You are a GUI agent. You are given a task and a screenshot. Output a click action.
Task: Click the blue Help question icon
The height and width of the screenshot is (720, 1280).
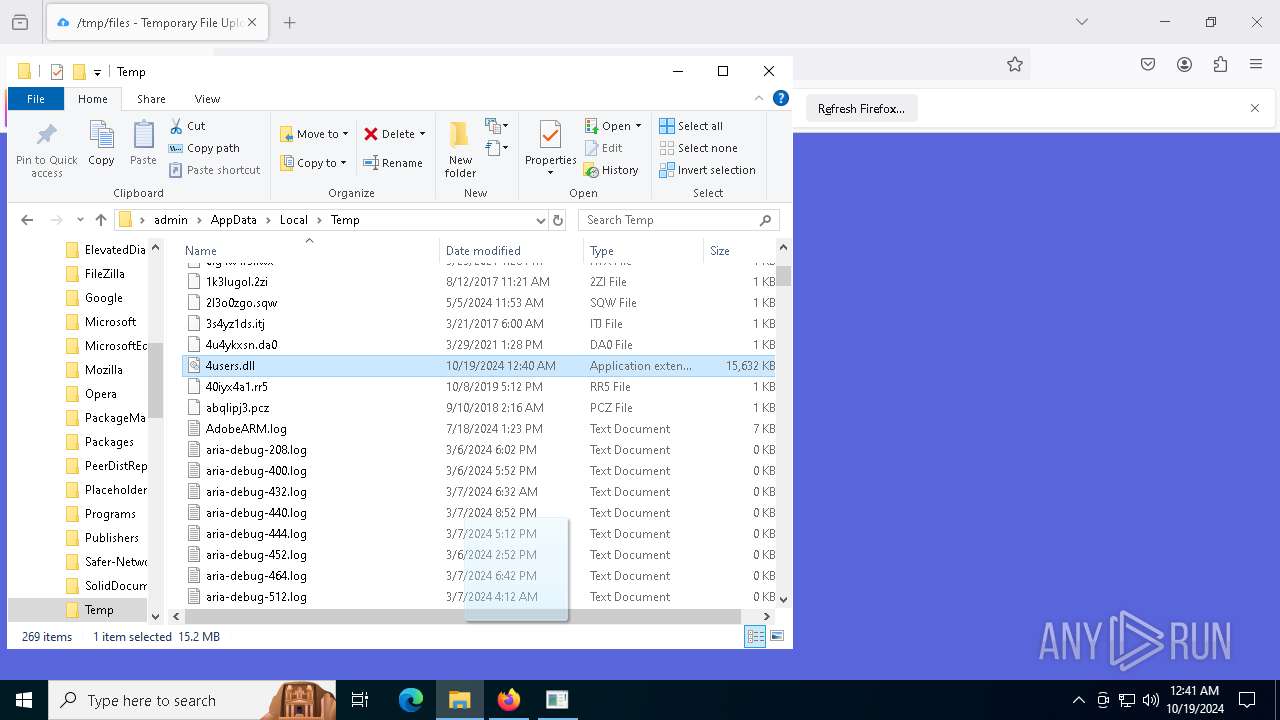point(781,99)
